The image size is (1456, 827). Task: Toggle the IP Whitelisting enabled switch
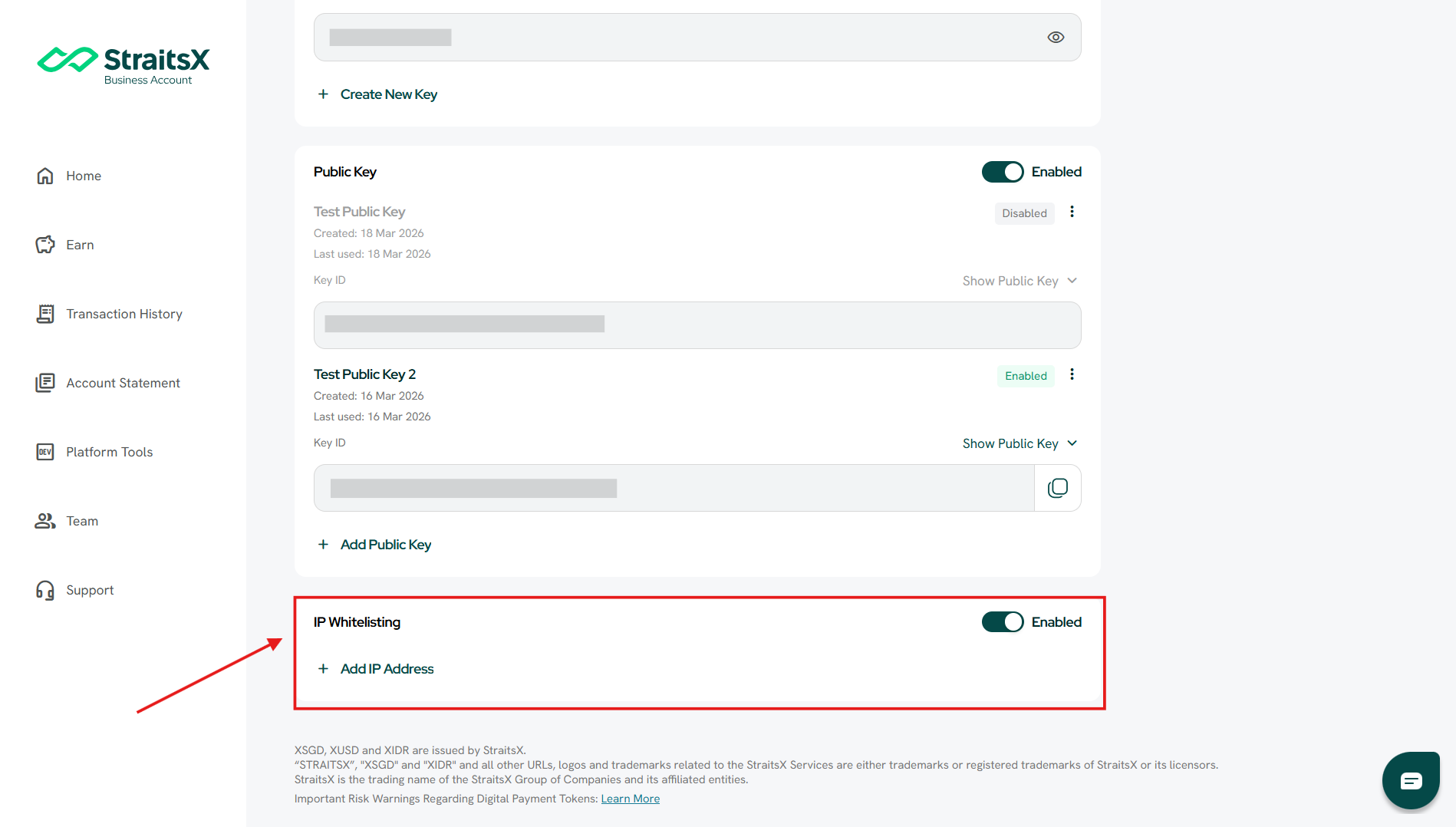pyautogui.click(x=1003, y=622)
